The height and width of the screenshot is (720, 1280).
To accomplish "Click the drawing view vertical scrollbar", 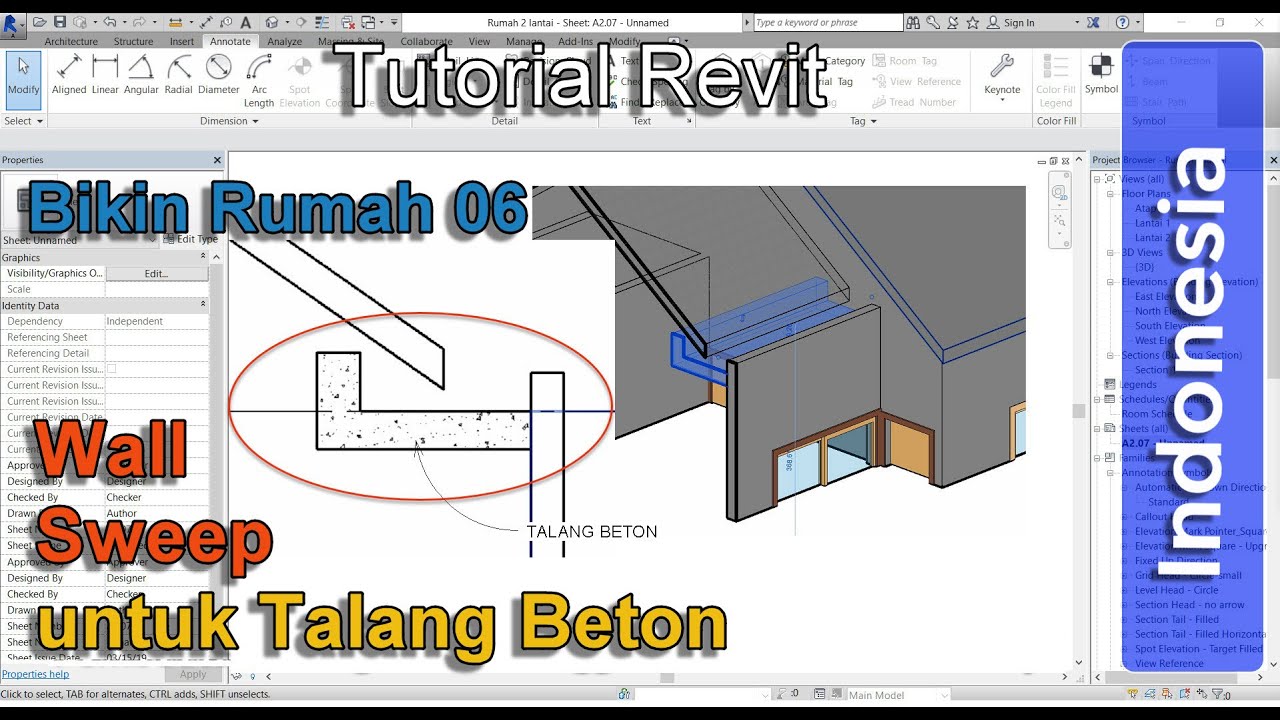I will pos(1078,411).
